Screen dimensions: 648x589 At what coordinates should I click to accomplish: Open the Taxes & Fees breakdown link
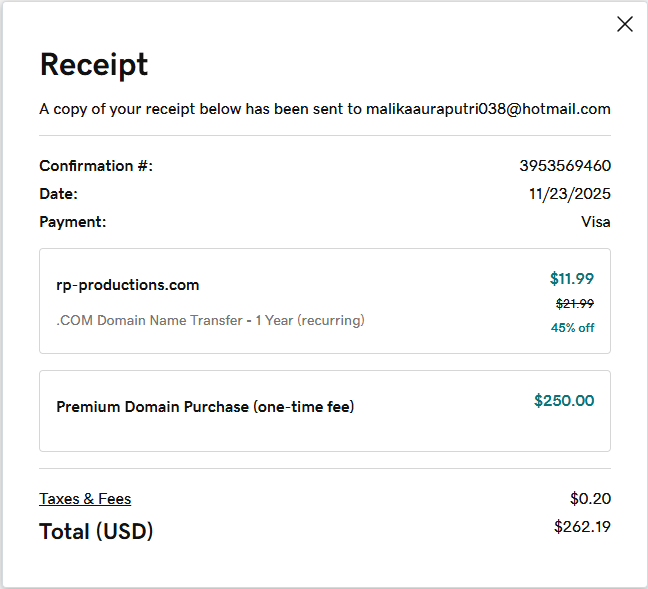coord(85,499)
